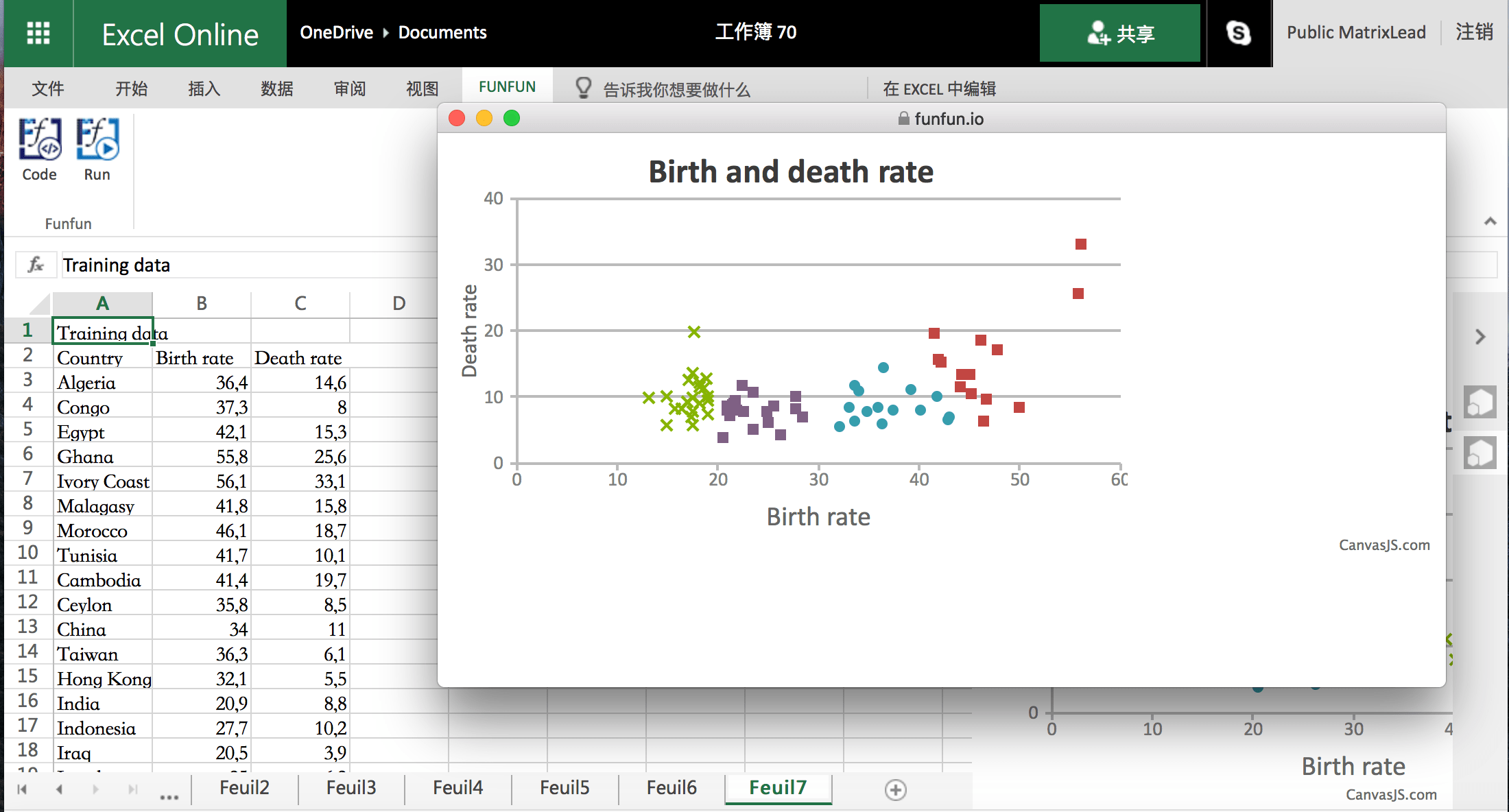Select the Feuil3 sheet tab
The height and width of the screenshot is (812, 1509).
tap(350, 787)
